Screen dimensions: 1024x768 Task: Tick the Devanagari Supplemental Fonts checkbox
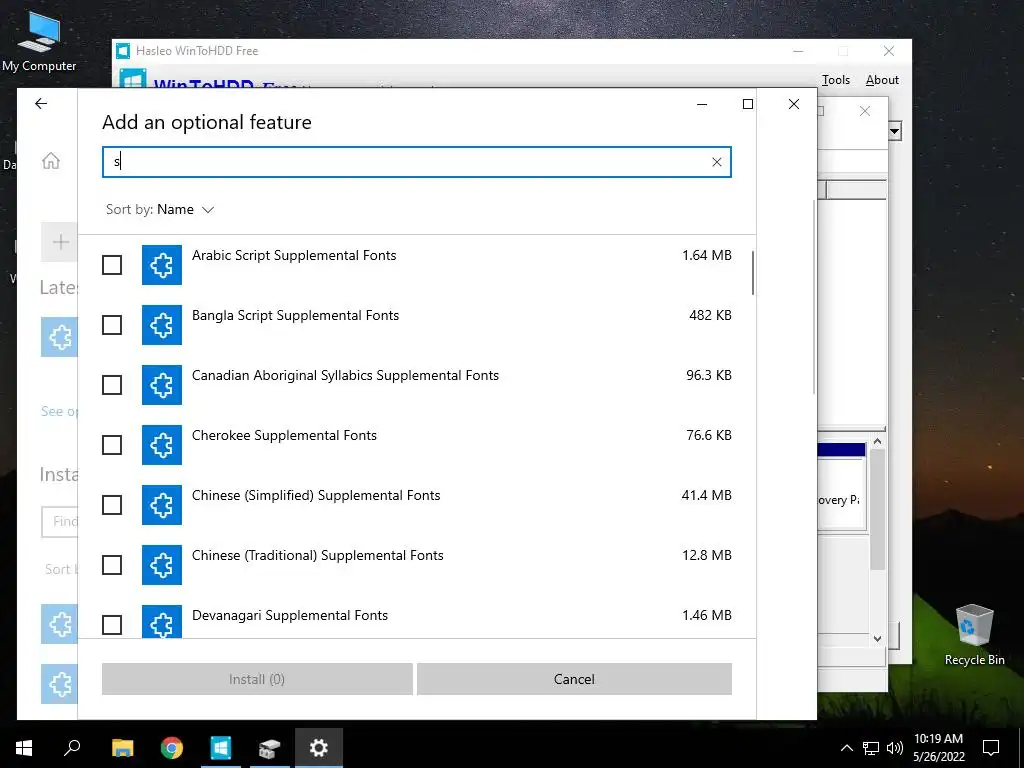(112, 625)
